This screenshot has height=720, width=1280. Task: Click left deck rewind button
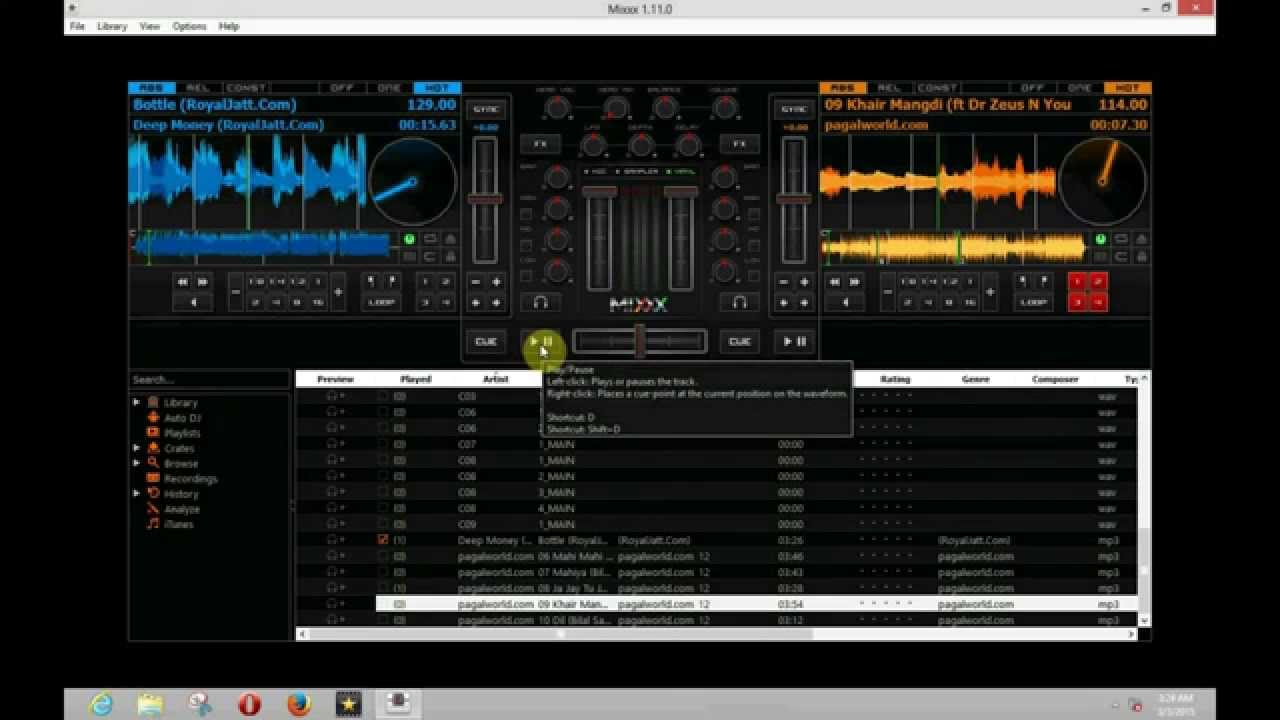pyautogui.click(x=183, y=282)
